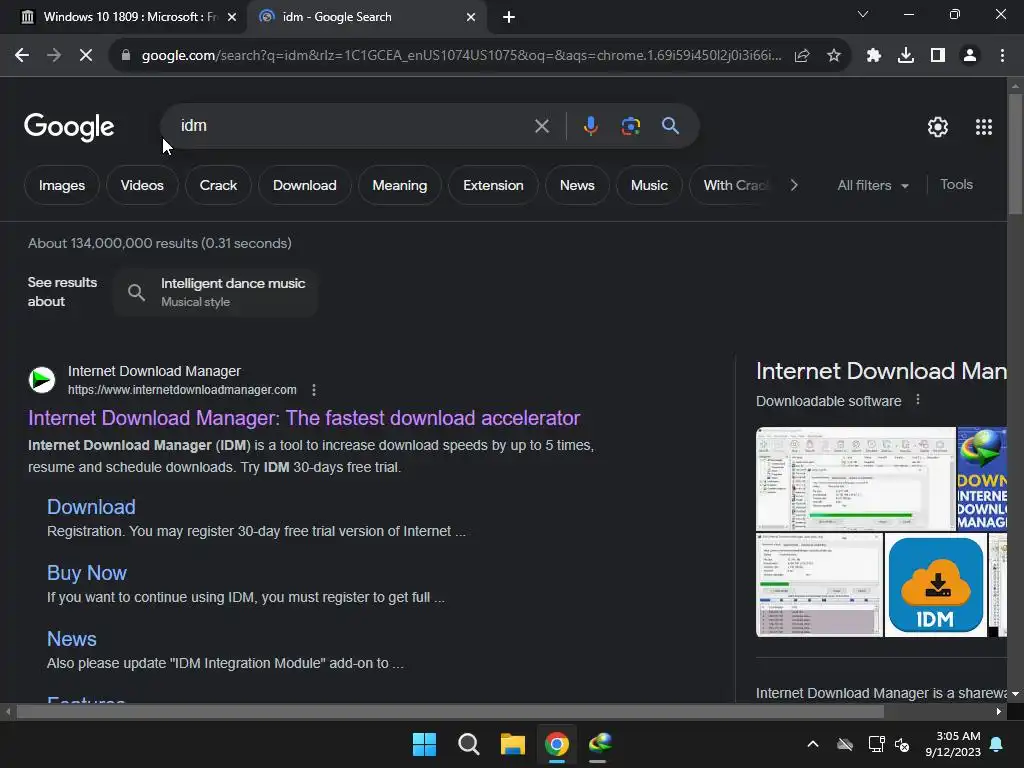Click the share page icon in address bar
The image size is (1024, 768).
(x=802, y=56)
